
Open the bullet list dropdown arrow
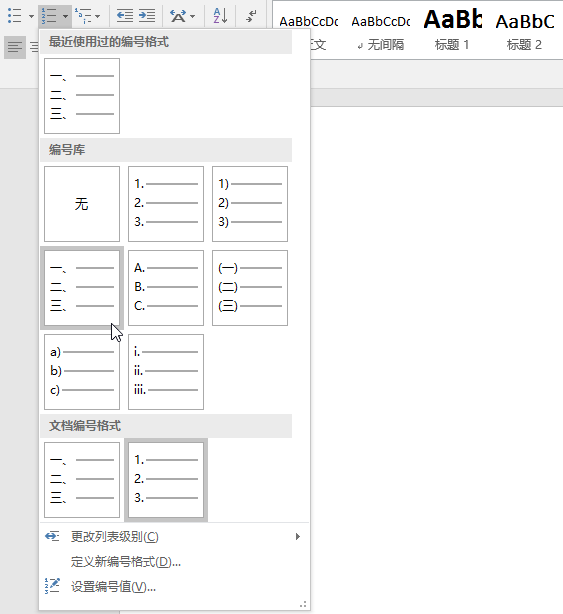tap(31, 16)
